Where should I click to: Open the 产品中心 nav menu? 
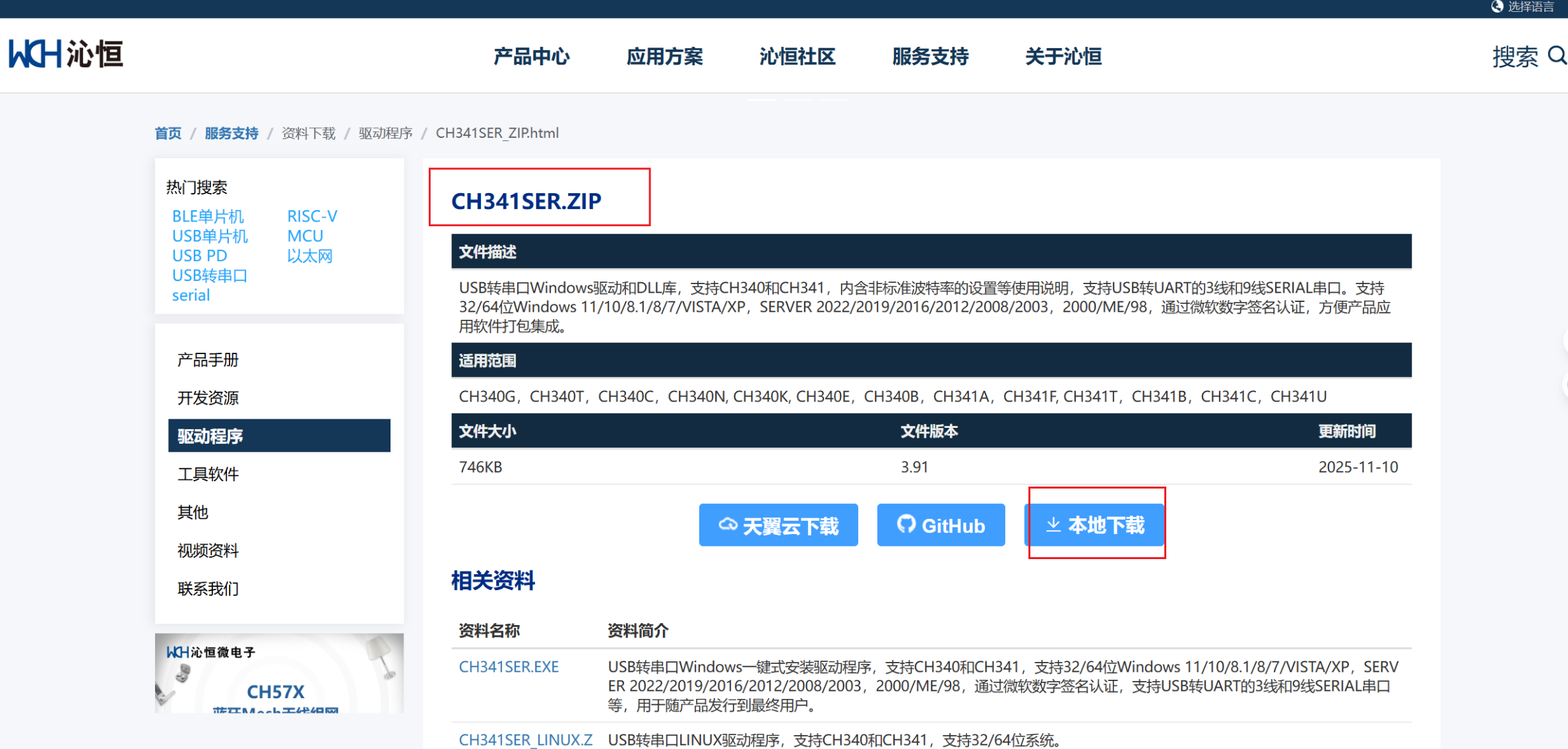[531, 57]
